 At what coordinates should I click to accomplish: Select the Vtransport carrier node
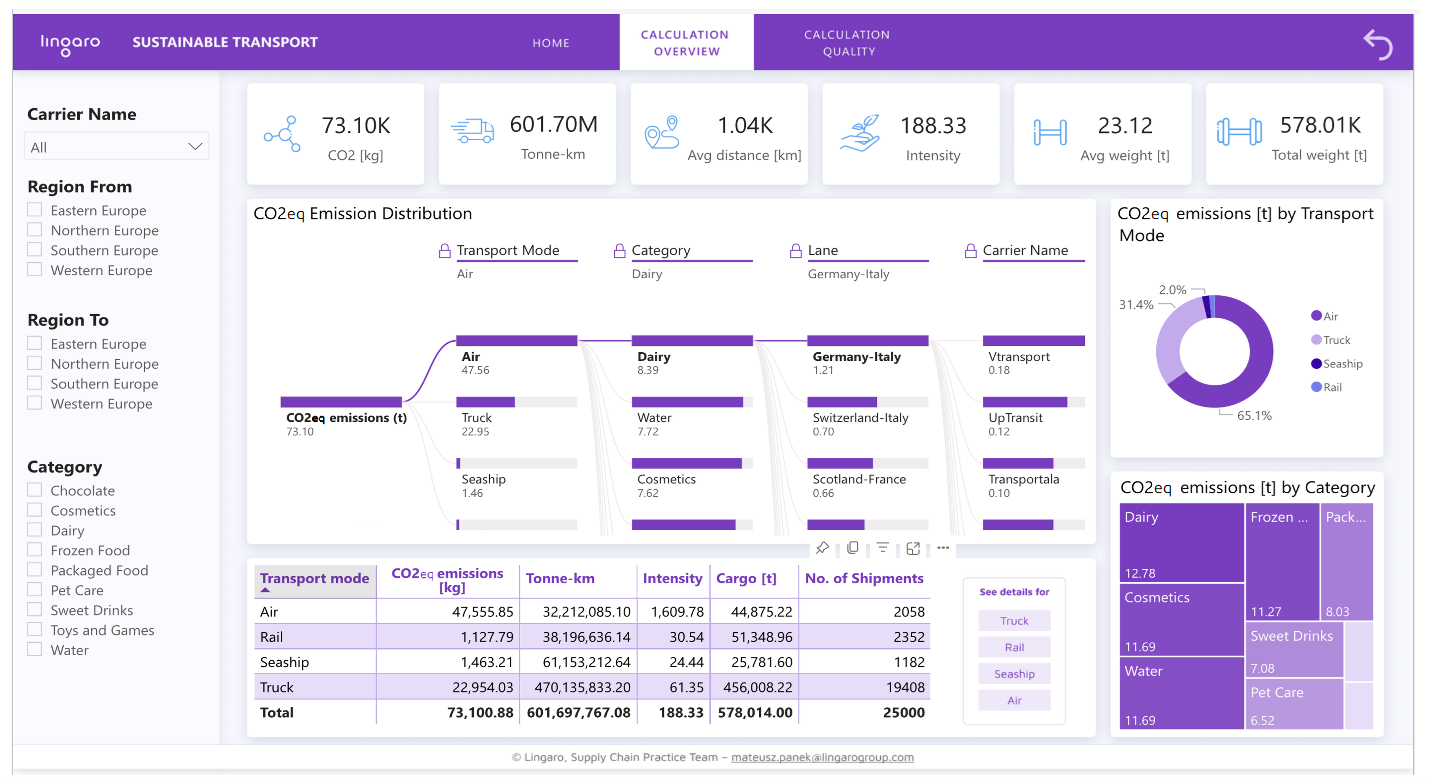point(1034,355)
